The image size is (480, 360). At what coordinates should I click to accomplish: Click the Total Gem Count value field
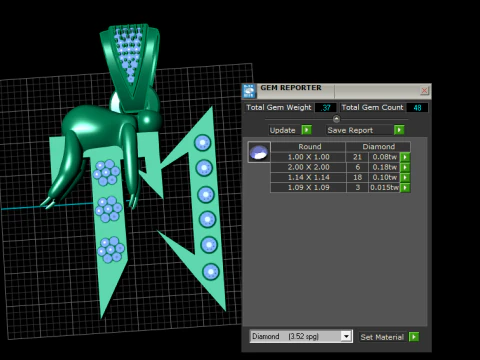[x=417, y=108]
